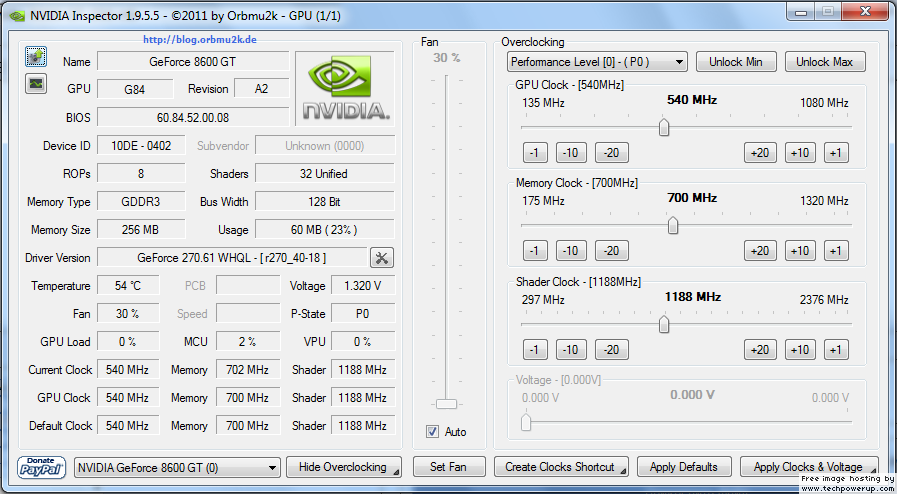Increase Memory Clock by 1 MHz

(836, 250)
